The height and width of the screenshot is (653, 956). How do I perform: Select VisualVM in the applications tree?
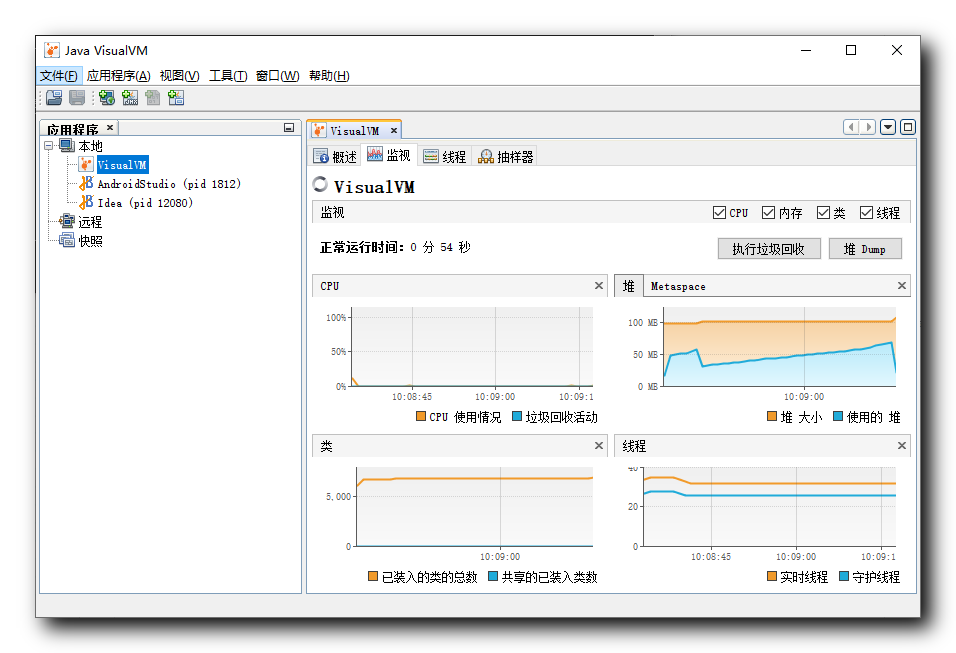(x=122, y=165)
